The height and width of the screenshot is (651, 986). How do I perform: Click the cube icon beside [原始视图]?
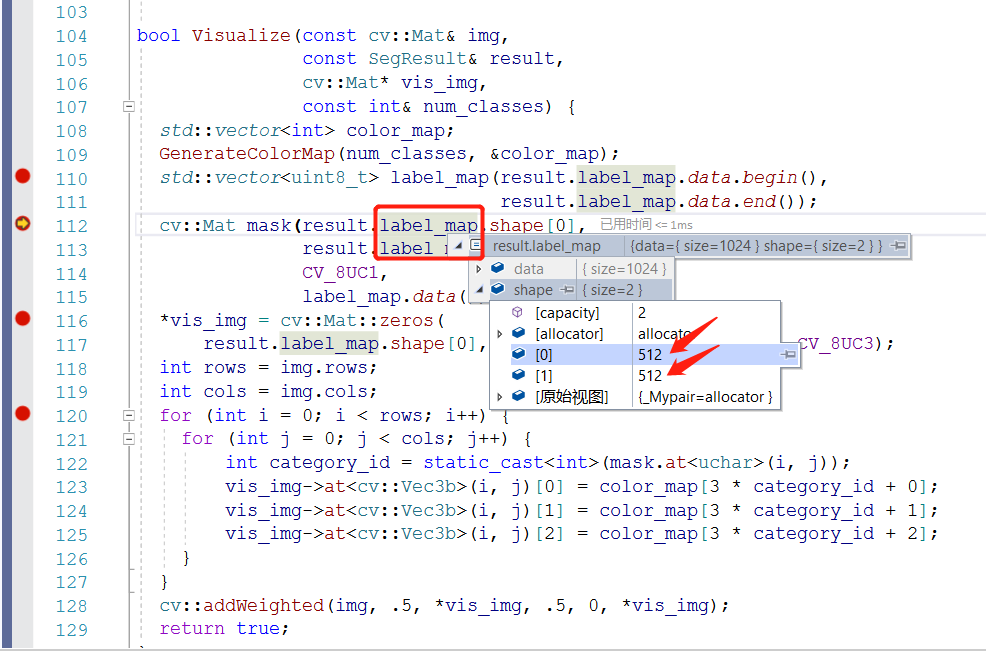[519, 396]
